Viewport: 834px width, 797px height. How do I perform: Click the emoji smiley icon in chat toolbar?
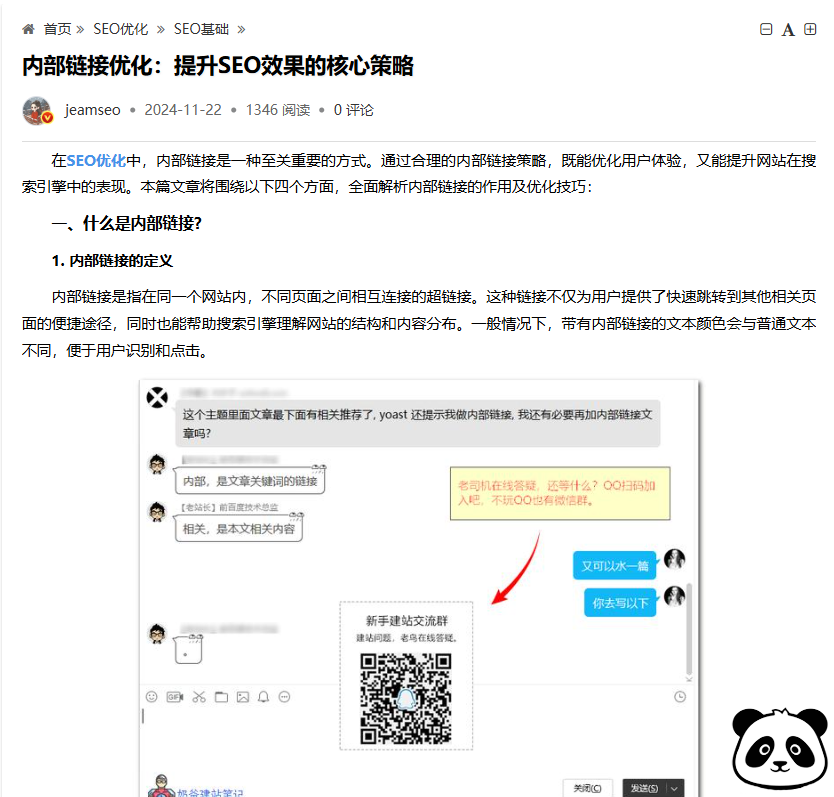(152, 697)
